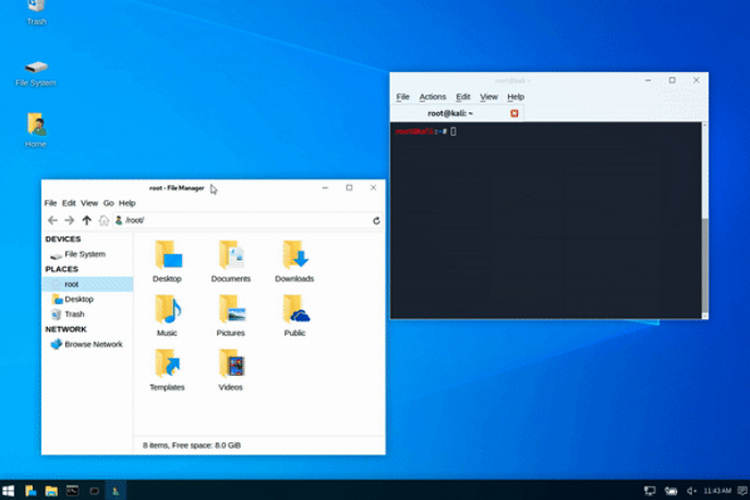This screenshot has width=750, height=500.
Task: Click the volume icon in system tray
Action: point(691,491)
